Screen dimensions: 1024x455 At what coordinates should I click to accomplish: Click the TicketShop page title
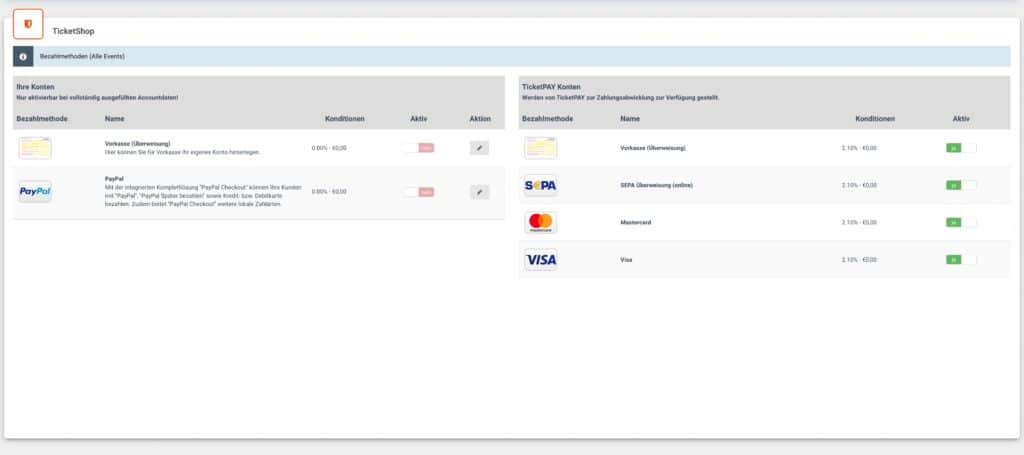[74, 32]
